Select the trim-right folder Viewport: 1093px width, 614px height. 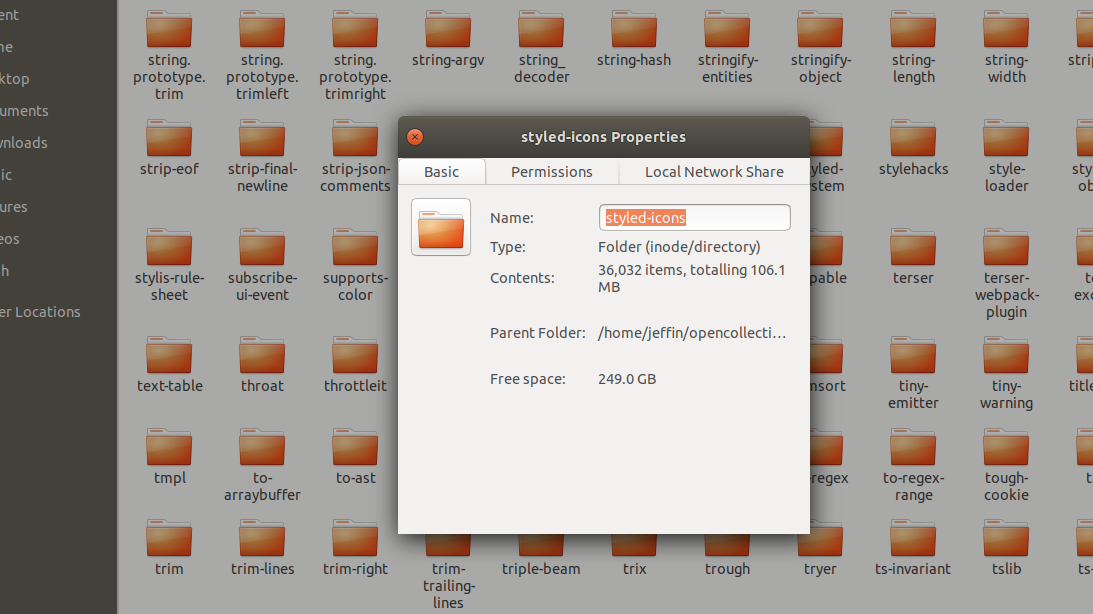[x=355, y=548]
